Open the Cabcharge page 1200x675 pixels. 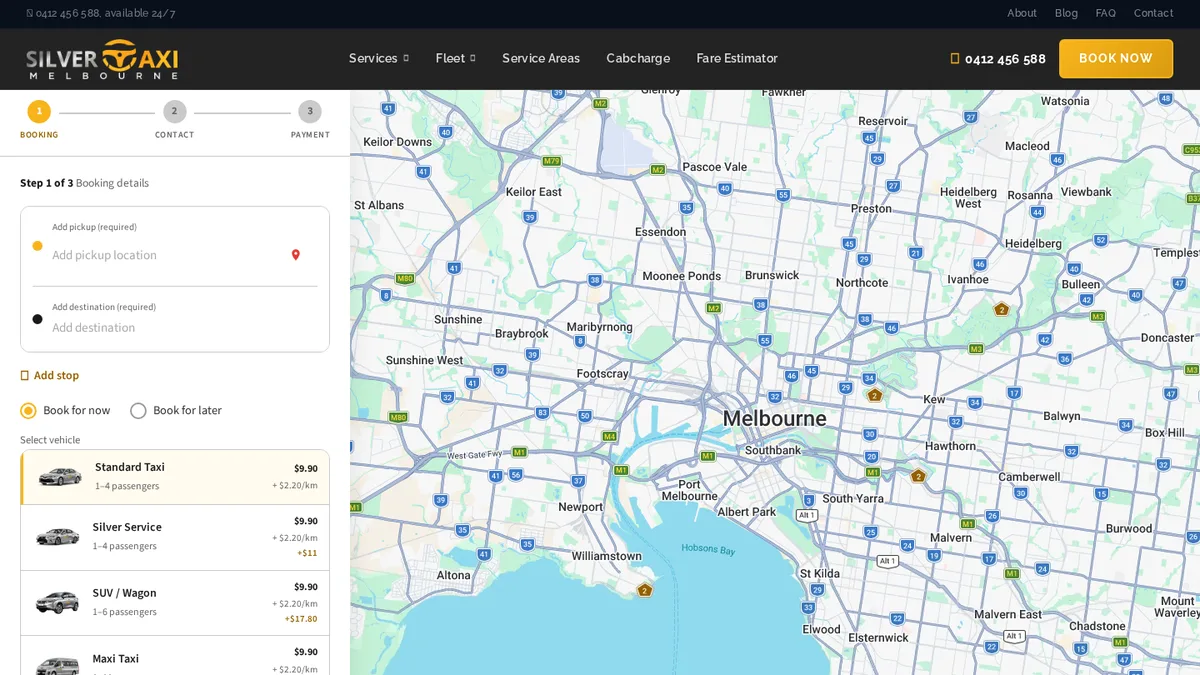click(x=638, y=58)
